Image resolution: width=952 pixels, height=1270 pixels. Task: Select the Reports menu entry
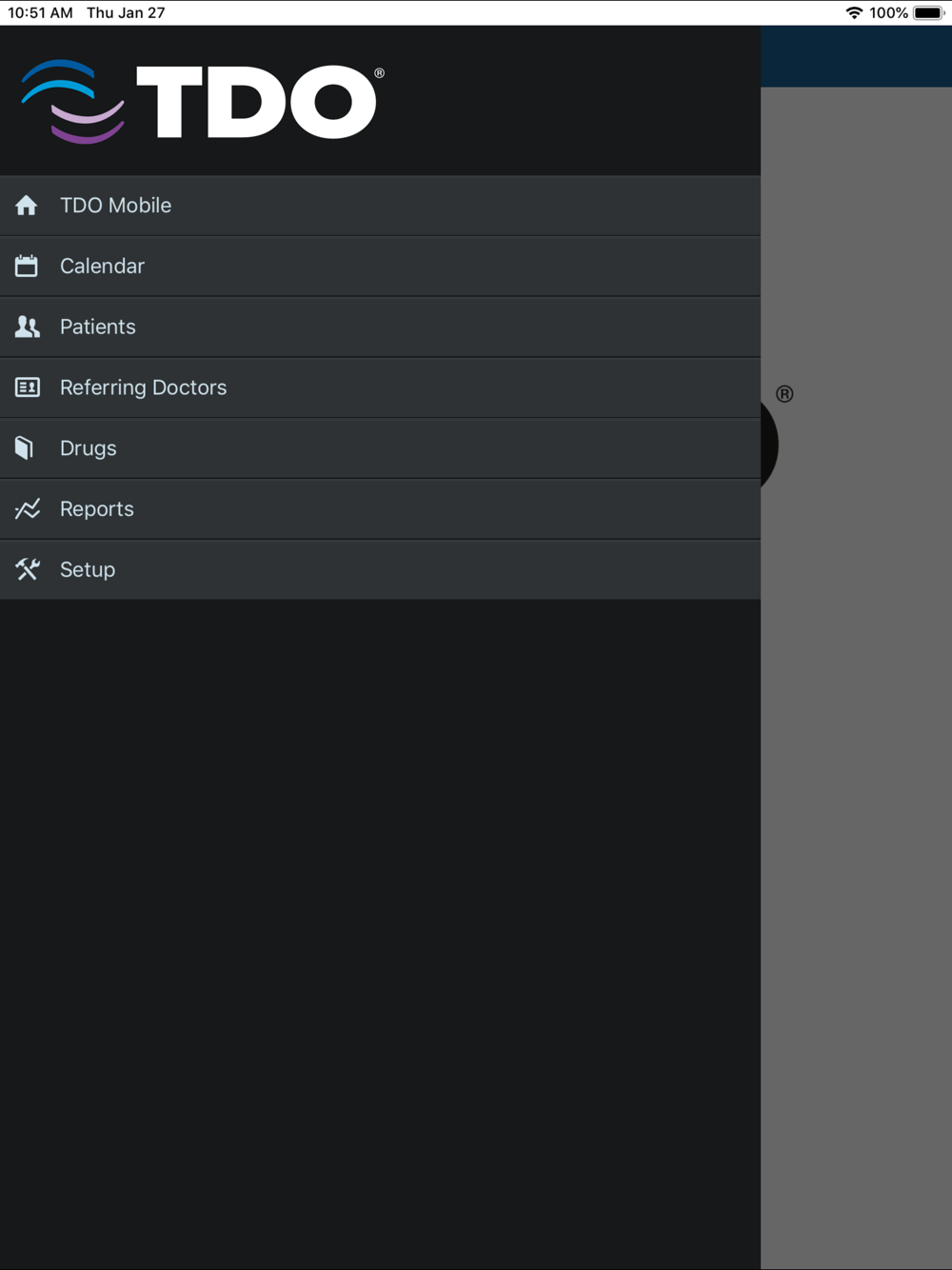(380, 509)
